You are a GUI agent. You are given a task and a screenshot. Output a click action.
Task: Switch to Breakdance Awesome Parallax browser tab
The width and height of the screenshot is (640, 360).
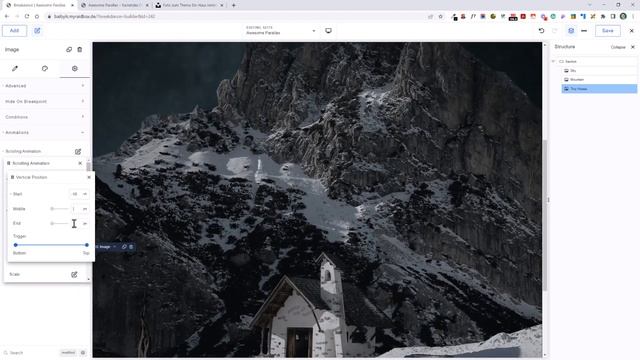tap(40, 5)
